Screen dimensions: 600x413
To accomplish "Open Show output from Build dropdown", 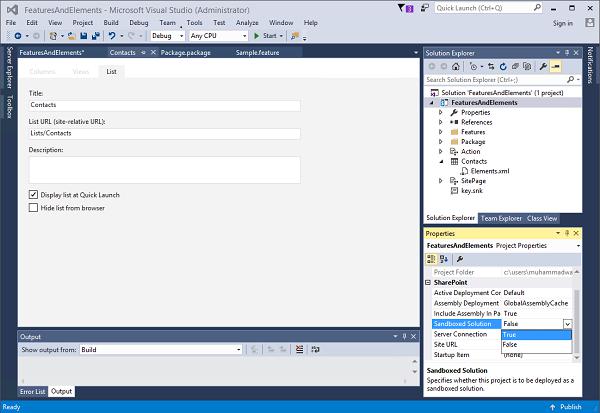I will (161, 349).
